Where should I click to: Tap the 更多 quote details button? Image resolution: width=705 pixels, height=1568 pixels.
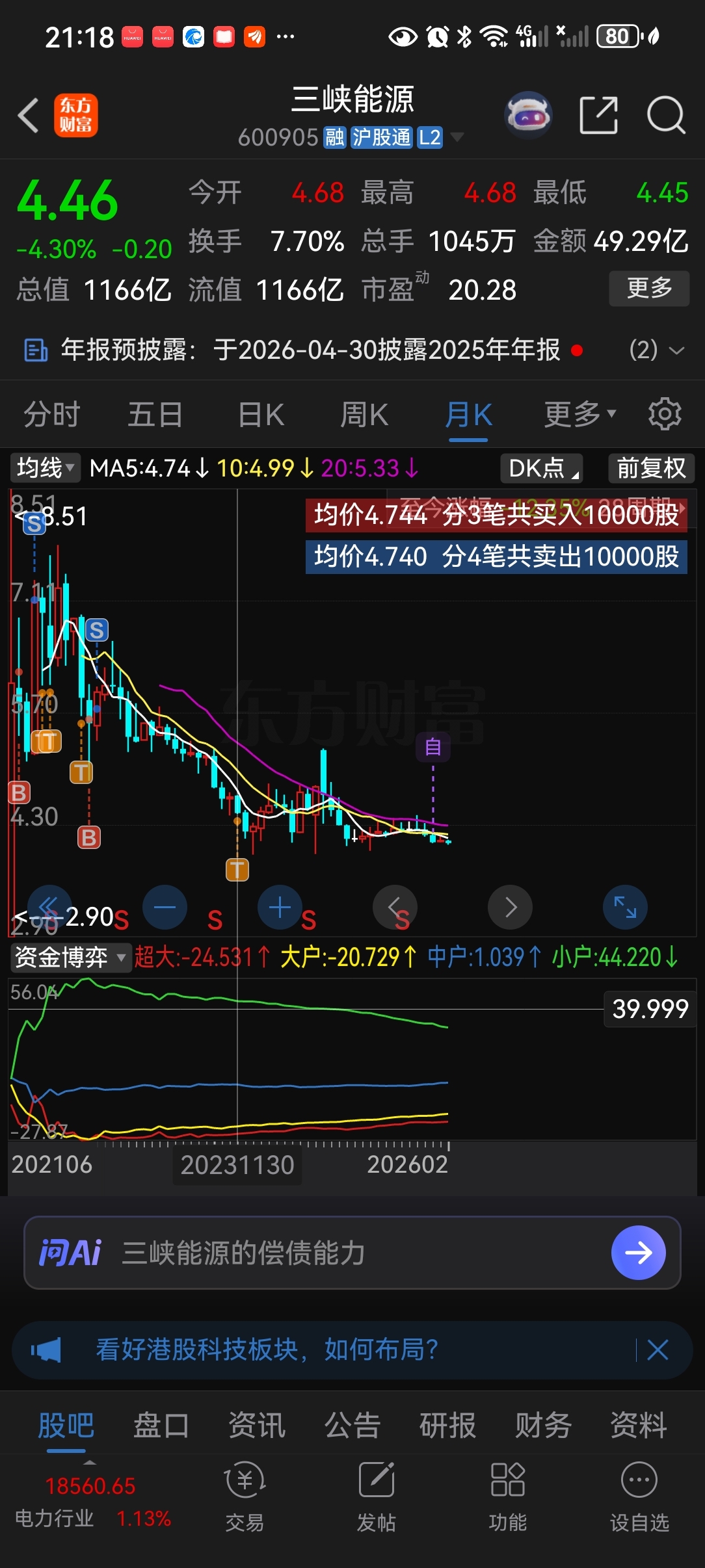(649, 288)
